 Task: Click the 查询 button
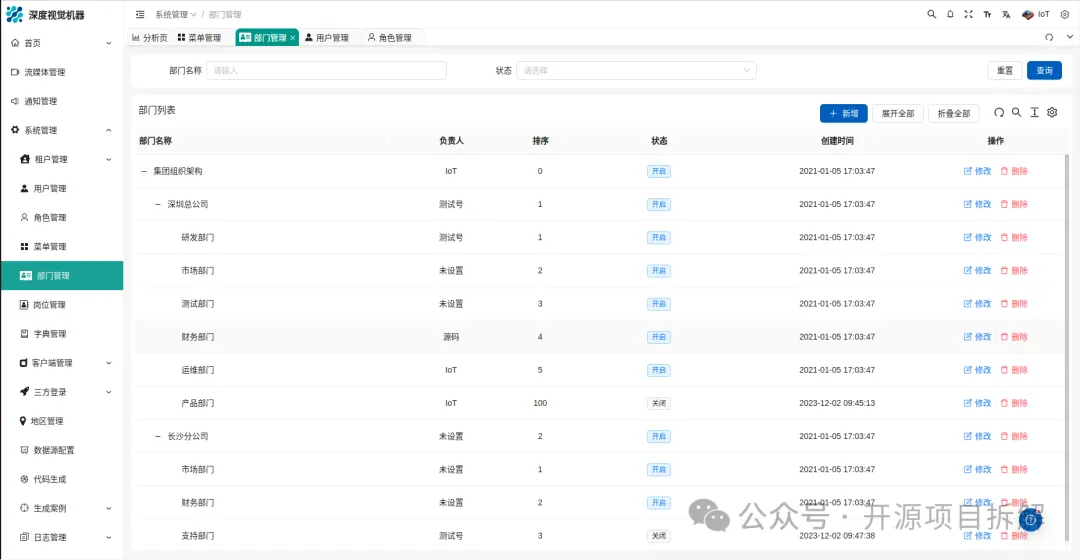(1044, 70)
